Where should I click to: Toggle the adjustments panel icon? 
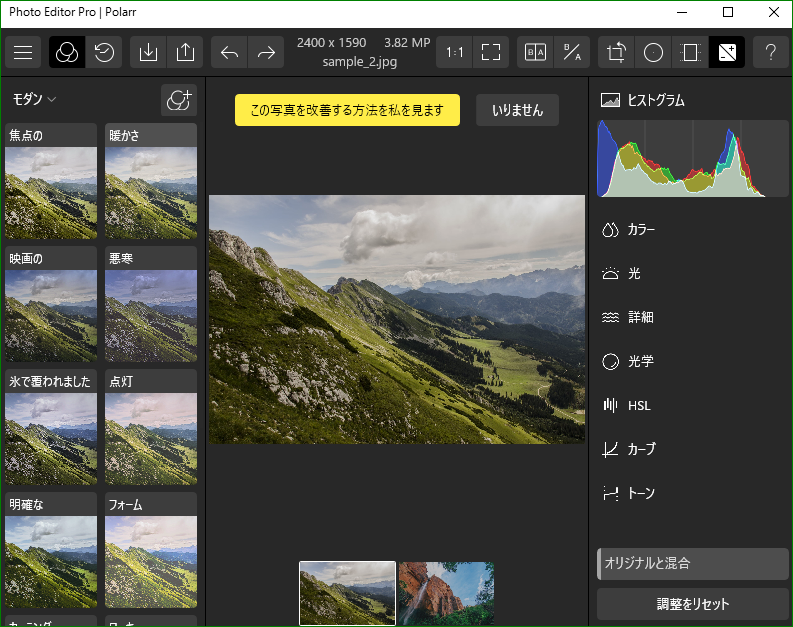727,52
